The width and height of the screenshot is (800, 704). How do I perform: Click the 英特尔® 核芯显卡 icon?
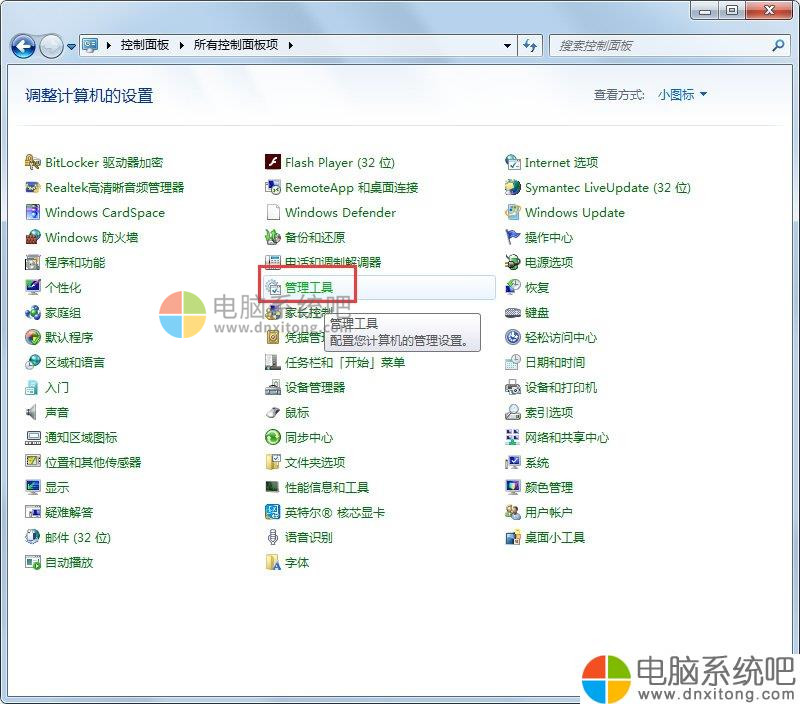(x=273, y=513)
